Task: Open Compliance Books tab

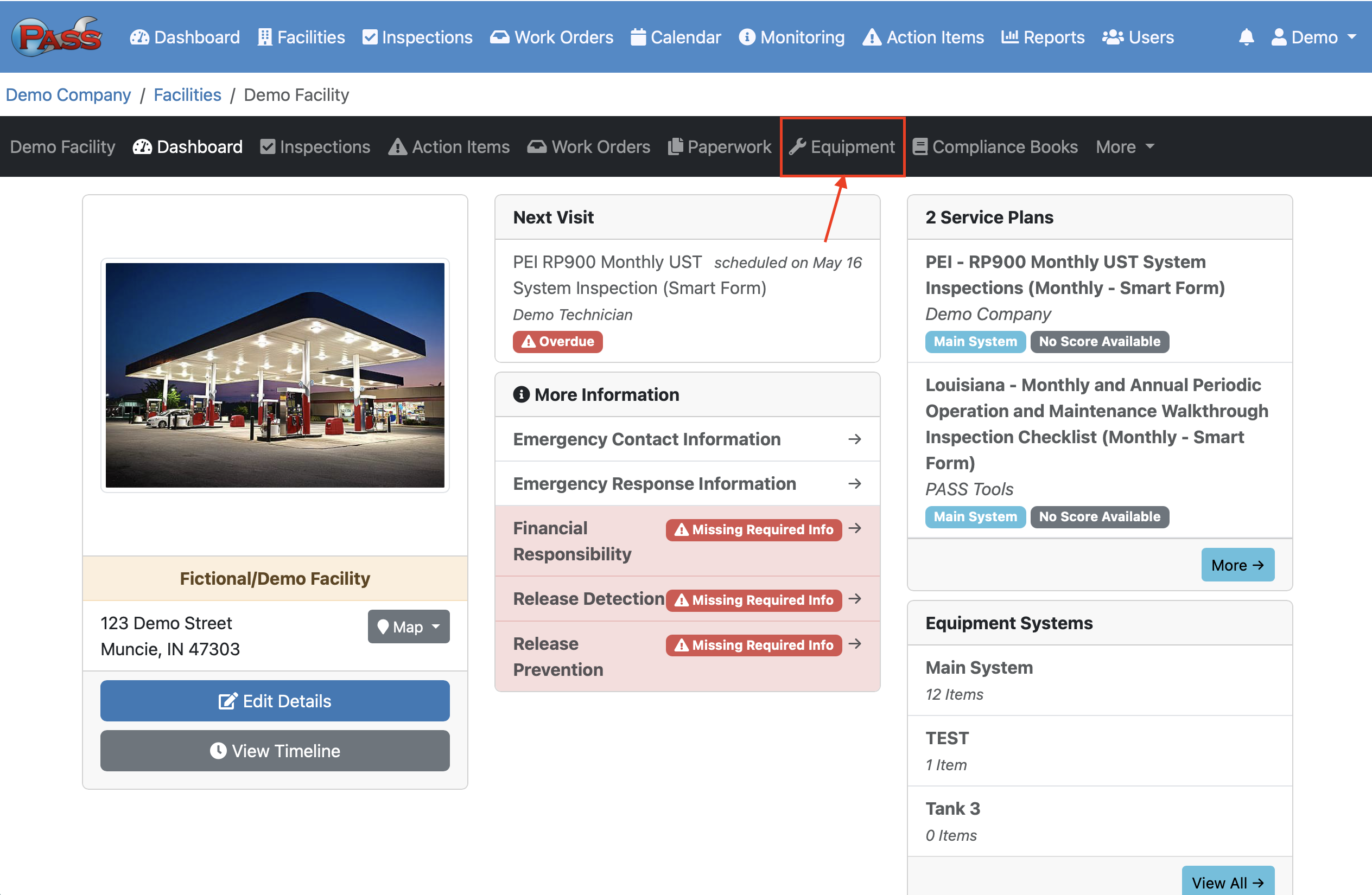Action: (x=995, y=147)
